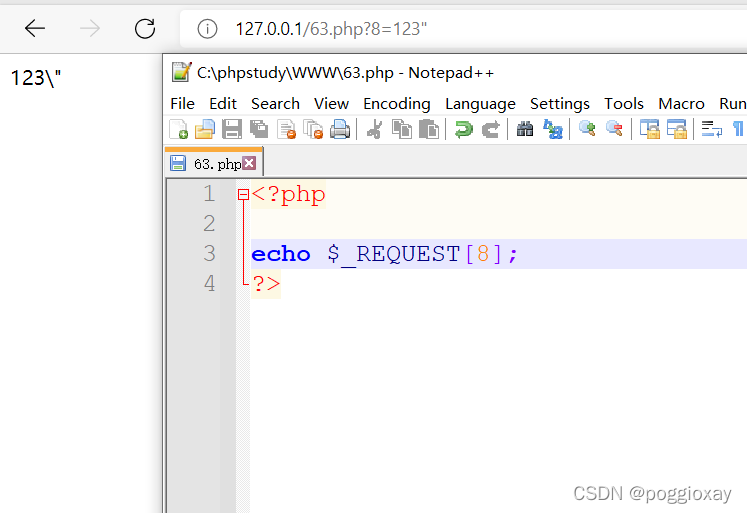Open the Settings menu
The image size is (747, 513).
coord(560,104)
